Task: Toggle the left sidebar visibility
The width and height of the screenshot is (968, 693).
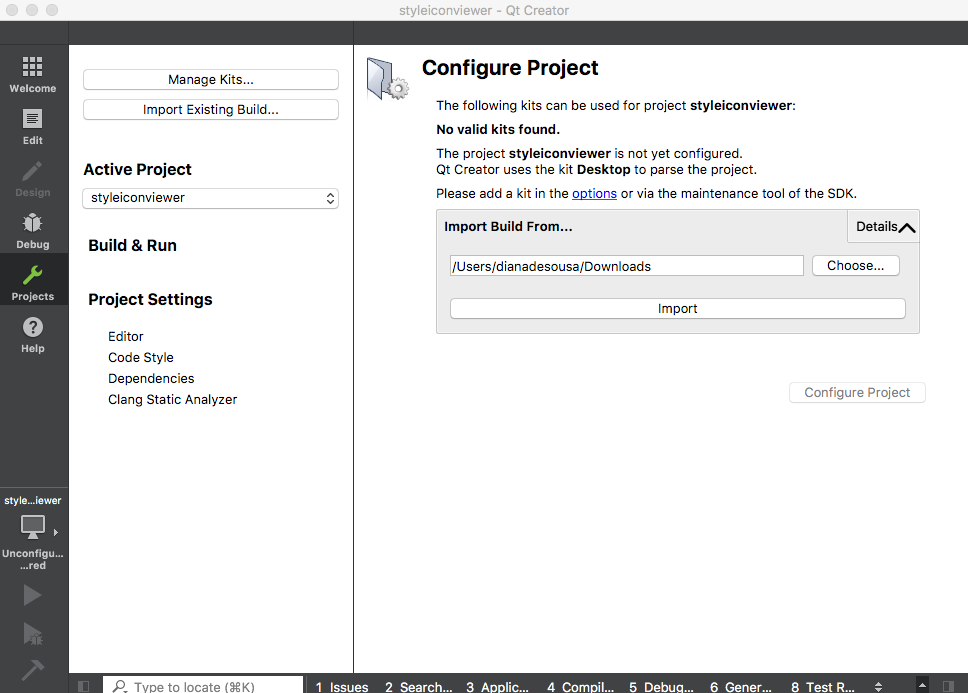Action: pyautogui.click(x=84, y=686)
